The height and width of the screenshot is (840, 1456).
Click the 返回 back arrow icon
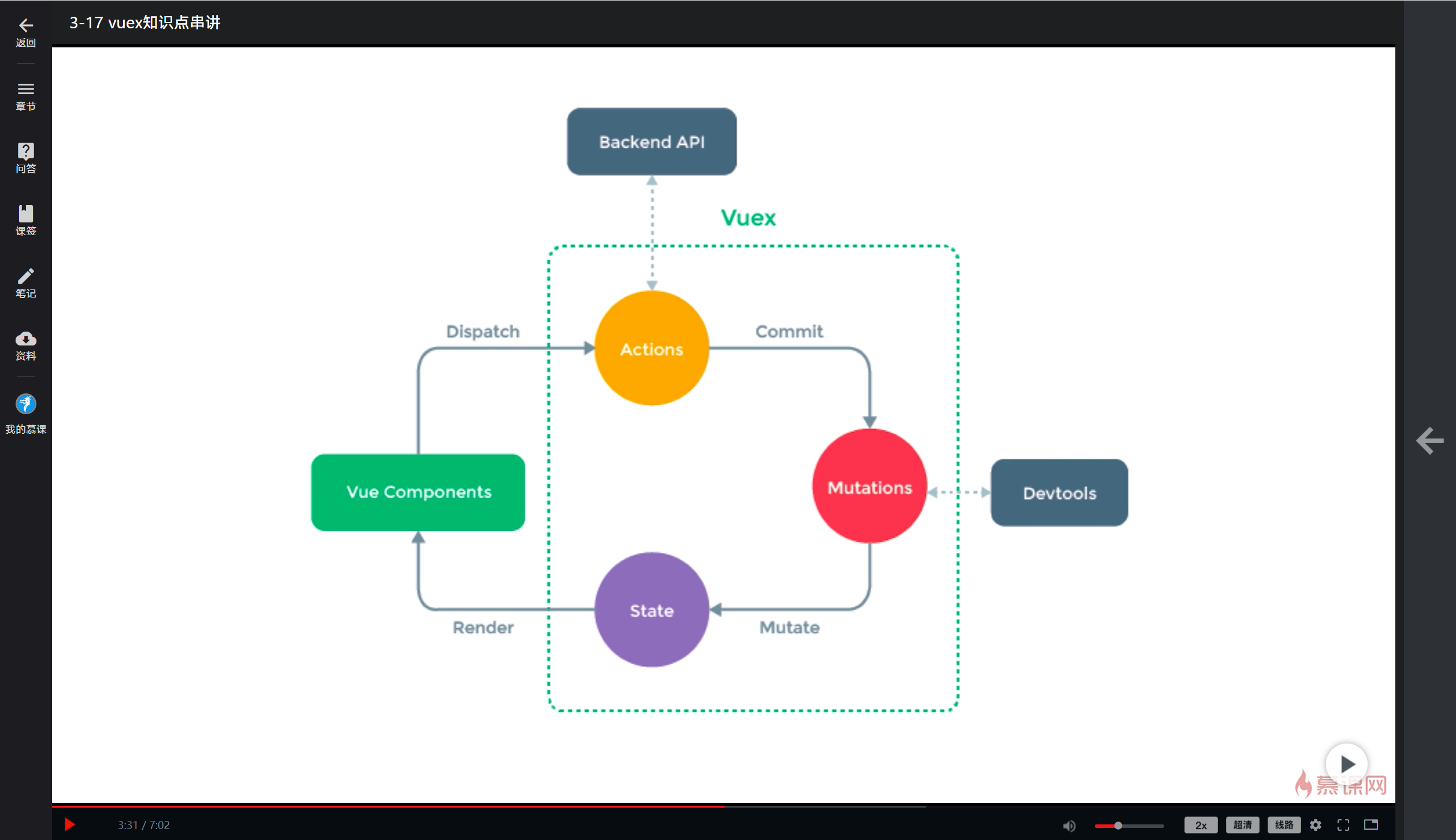(x=25, y=25)
